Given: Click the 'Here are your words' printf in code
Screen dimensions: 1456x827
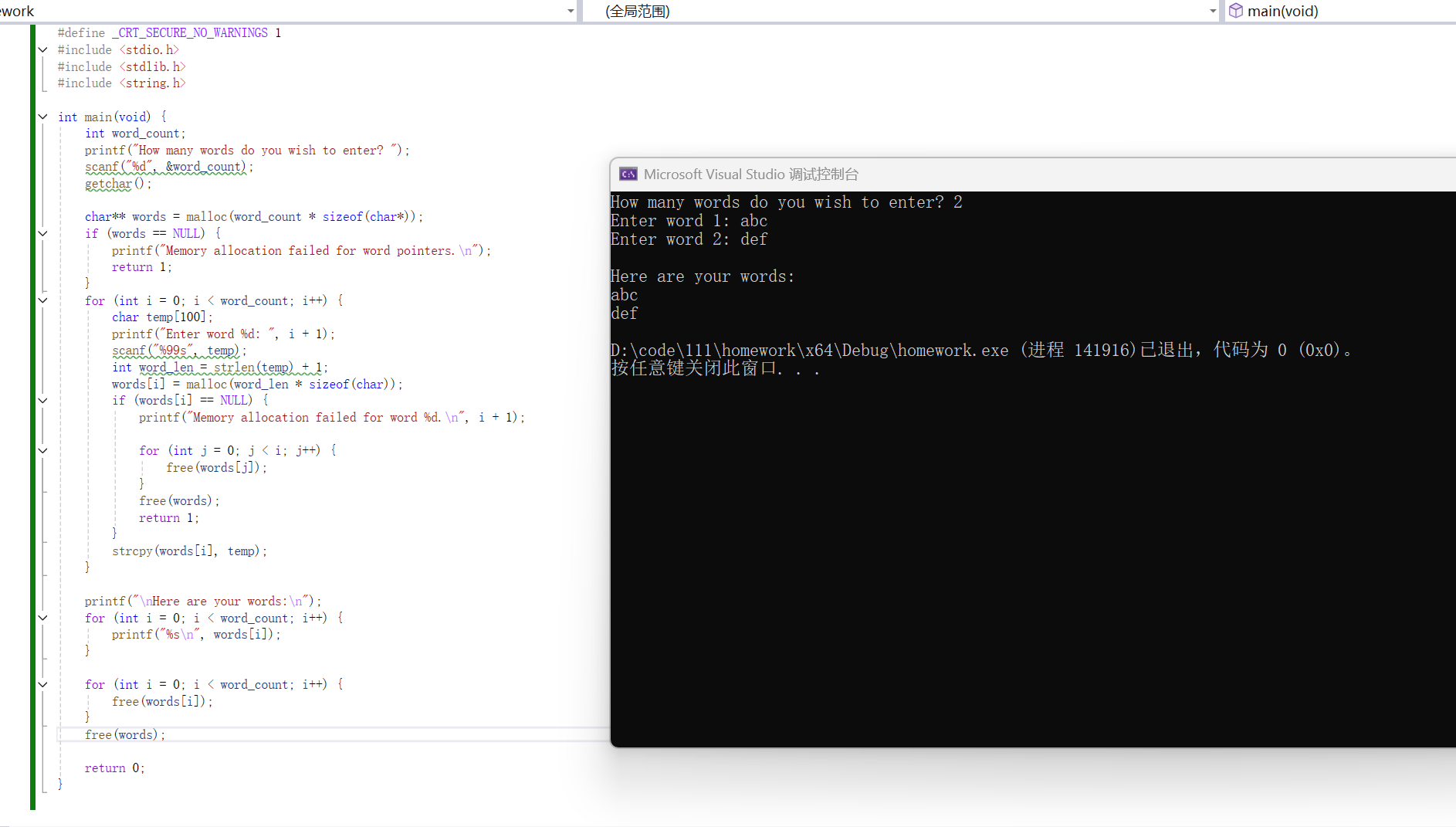Looking at the screenshot, I should (203, 602).
